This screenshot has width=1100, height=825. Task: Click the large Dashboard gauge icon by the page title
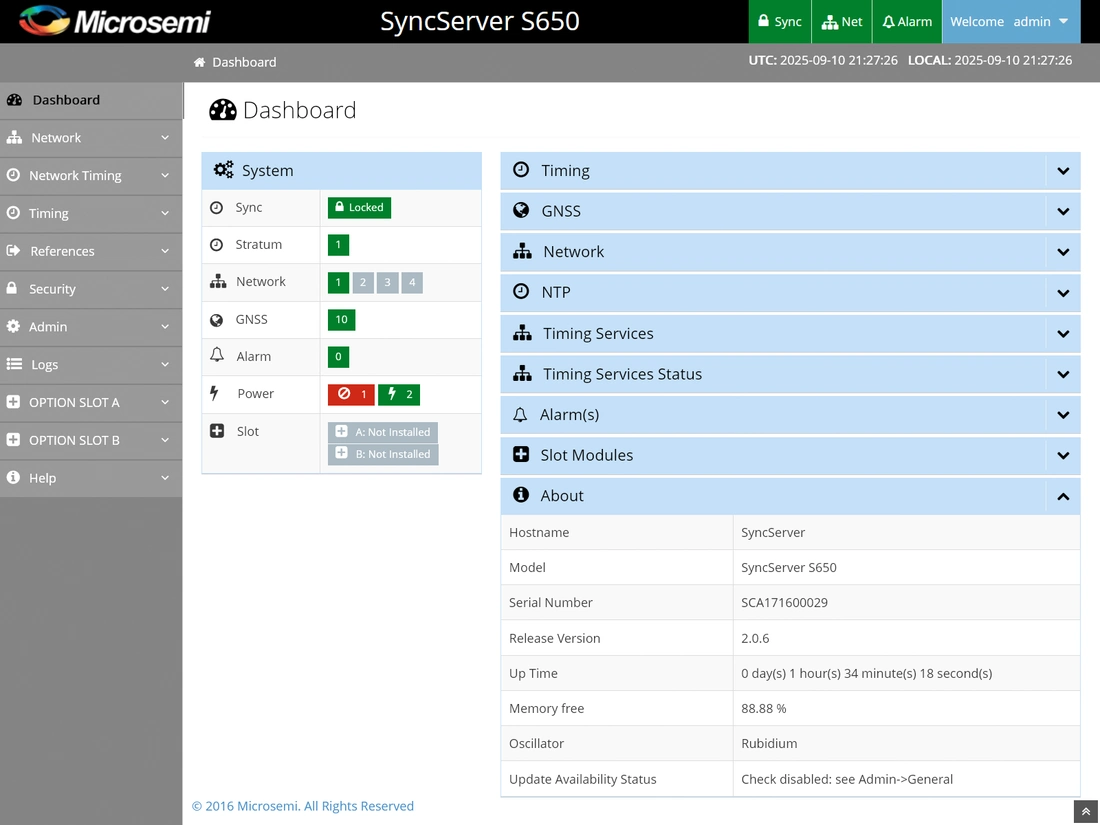point(223,110)
